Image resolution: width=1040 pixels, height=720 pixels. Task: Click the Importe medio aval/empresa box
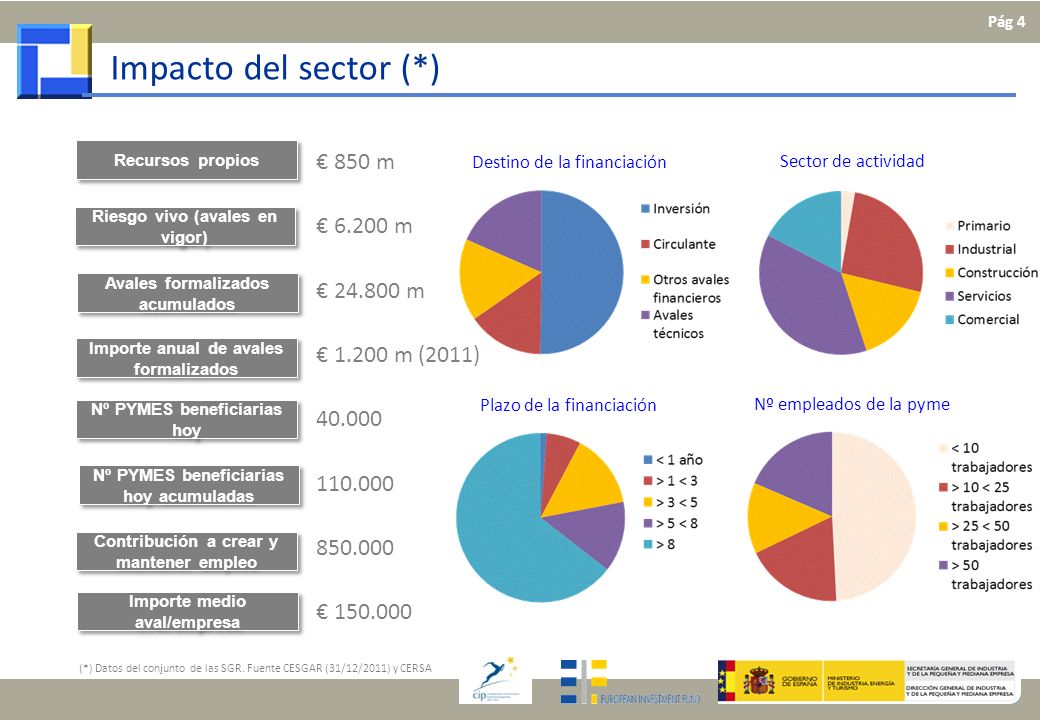coord(188,612)
